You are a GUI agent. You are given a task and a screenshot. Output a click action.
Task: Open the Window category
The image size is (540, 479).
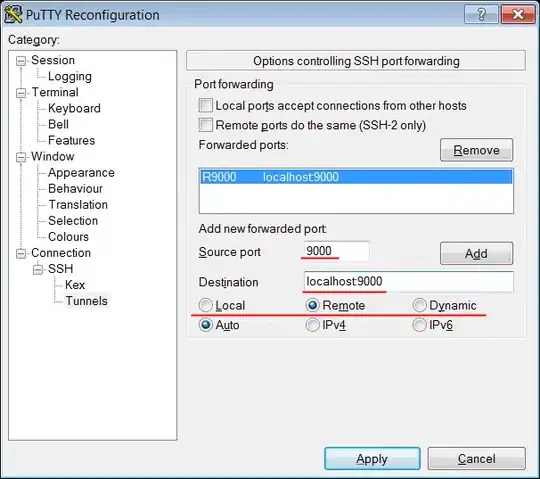pos(52,156)
